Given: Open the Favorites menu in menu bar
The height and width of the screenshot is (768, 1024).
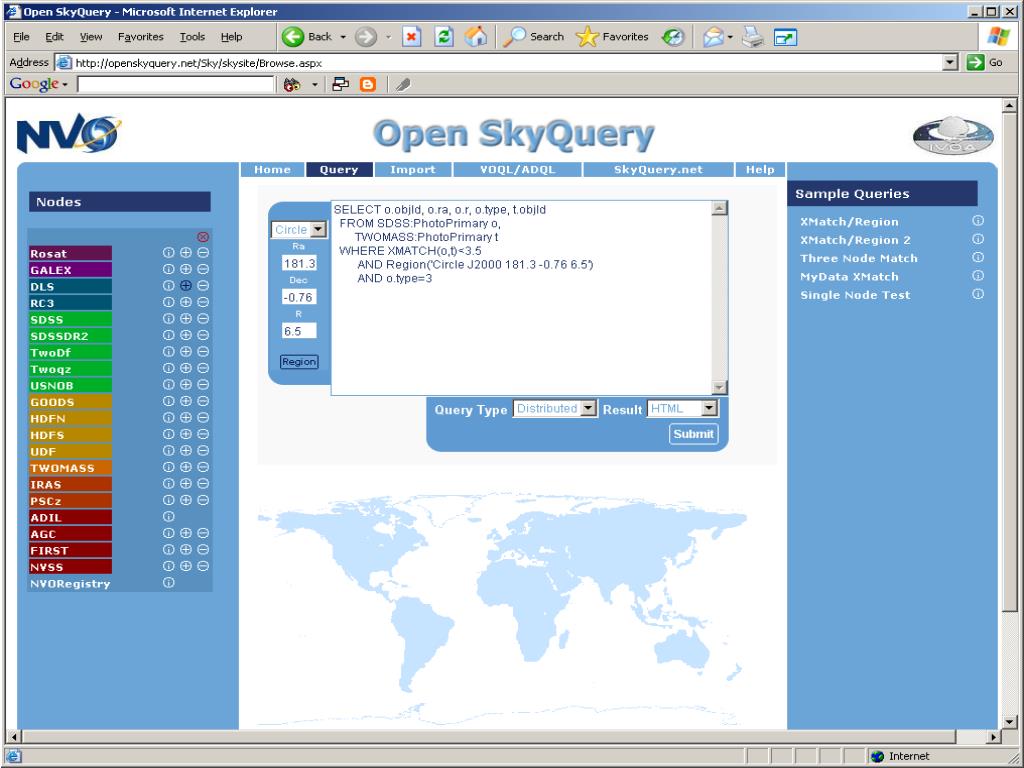Looking at the screenshot, I should pyautogui.click(x=140, y=37).
